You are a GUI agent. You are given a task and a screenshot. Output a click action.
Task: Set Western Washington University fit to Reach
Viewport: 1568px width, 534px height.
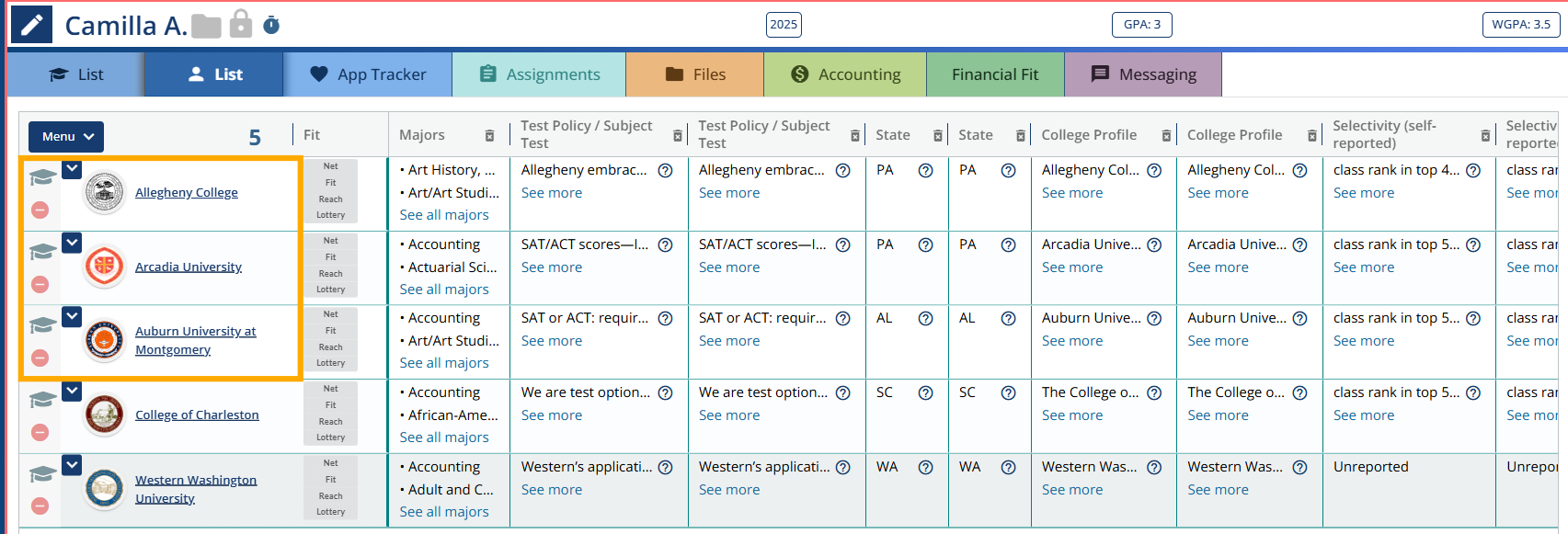click(x=331, y=496)
